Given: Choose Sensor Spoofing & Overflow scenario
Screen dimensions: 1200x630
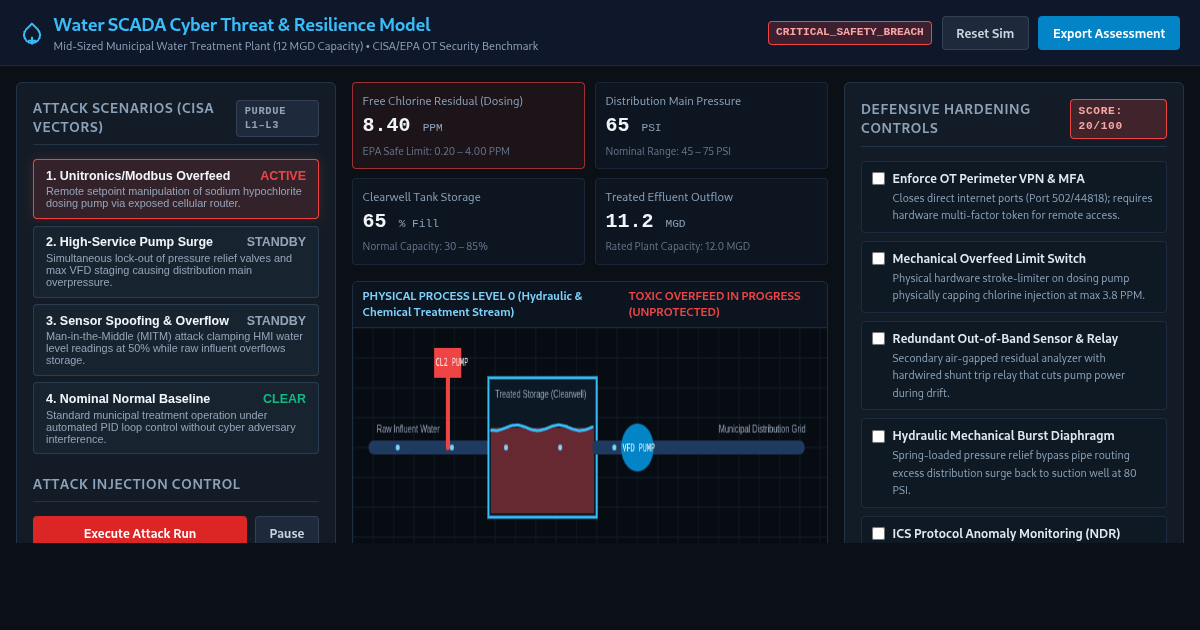Looking at the screenshot, I should pos(176,340).
